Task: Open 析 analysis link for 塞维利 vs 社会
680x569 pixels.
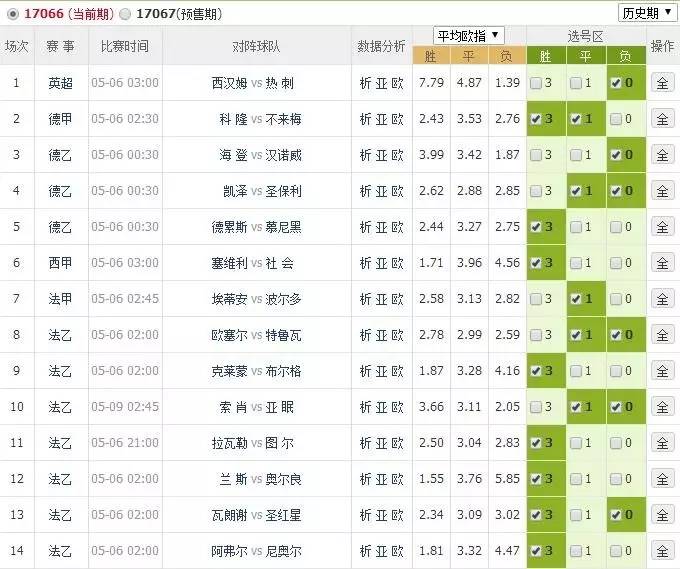Action: tap(365, 263)
